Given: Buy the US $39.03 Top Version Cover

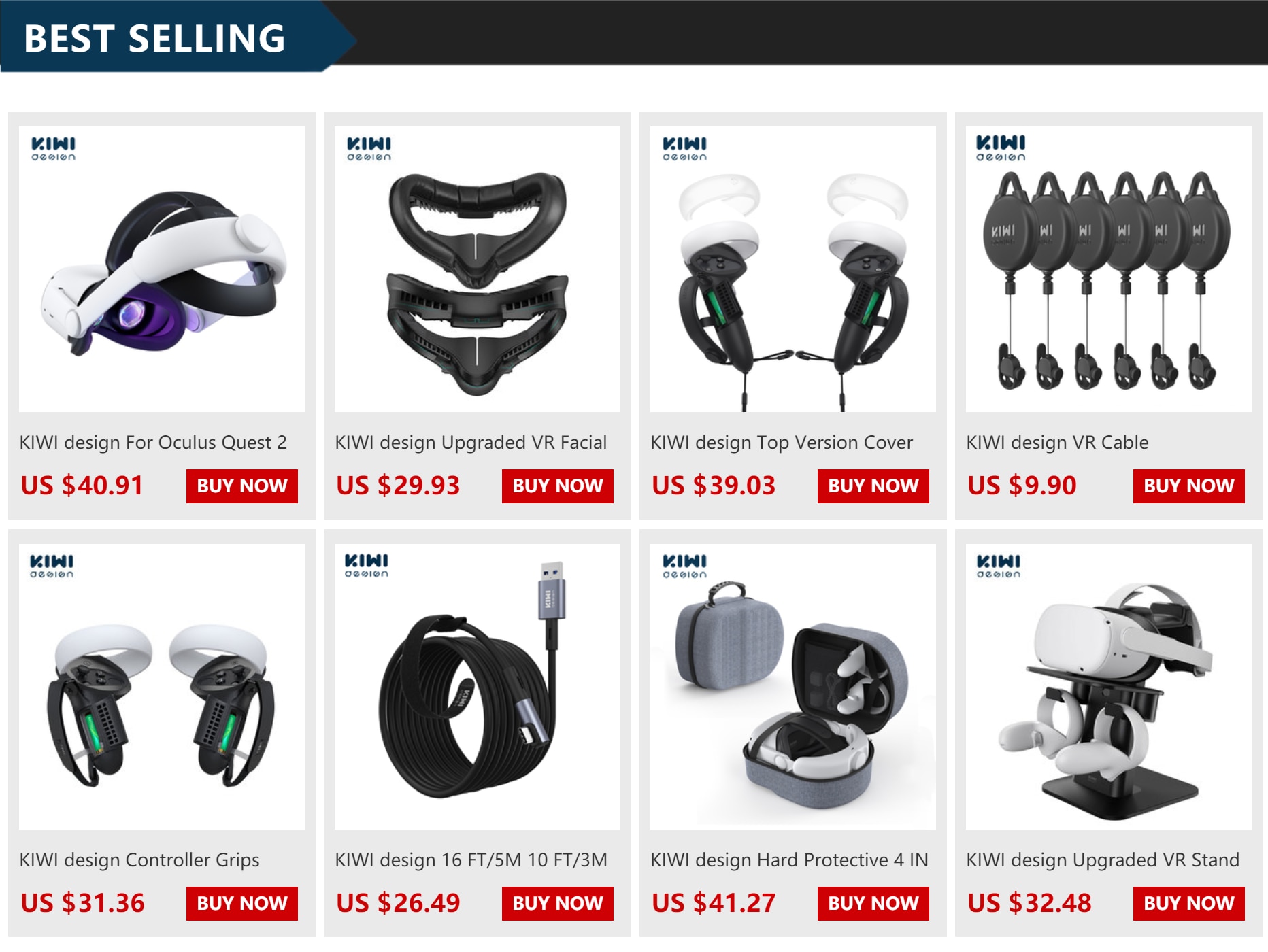Looking at the screenshot, I should (873, 486).
